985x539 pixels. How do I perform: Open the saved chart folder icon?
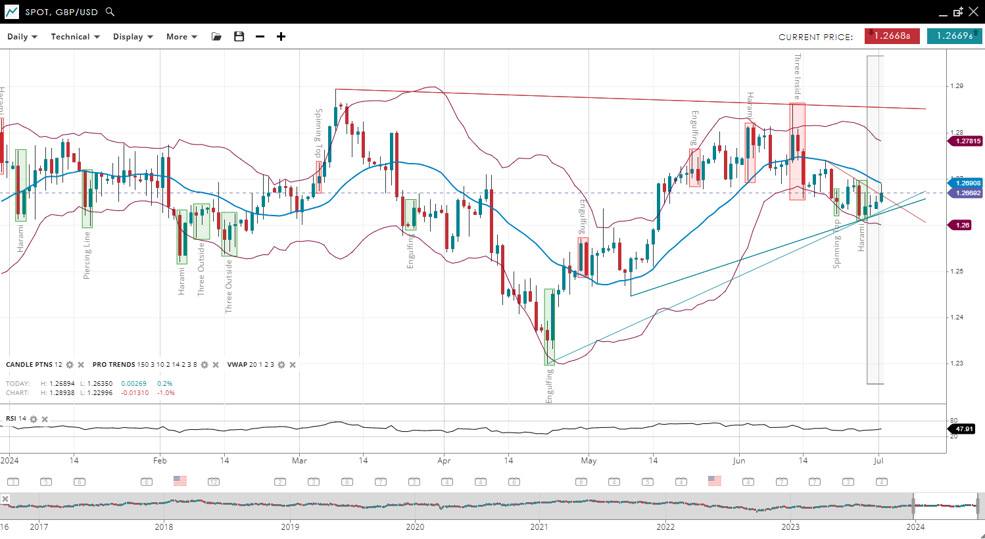coord(216,37)
